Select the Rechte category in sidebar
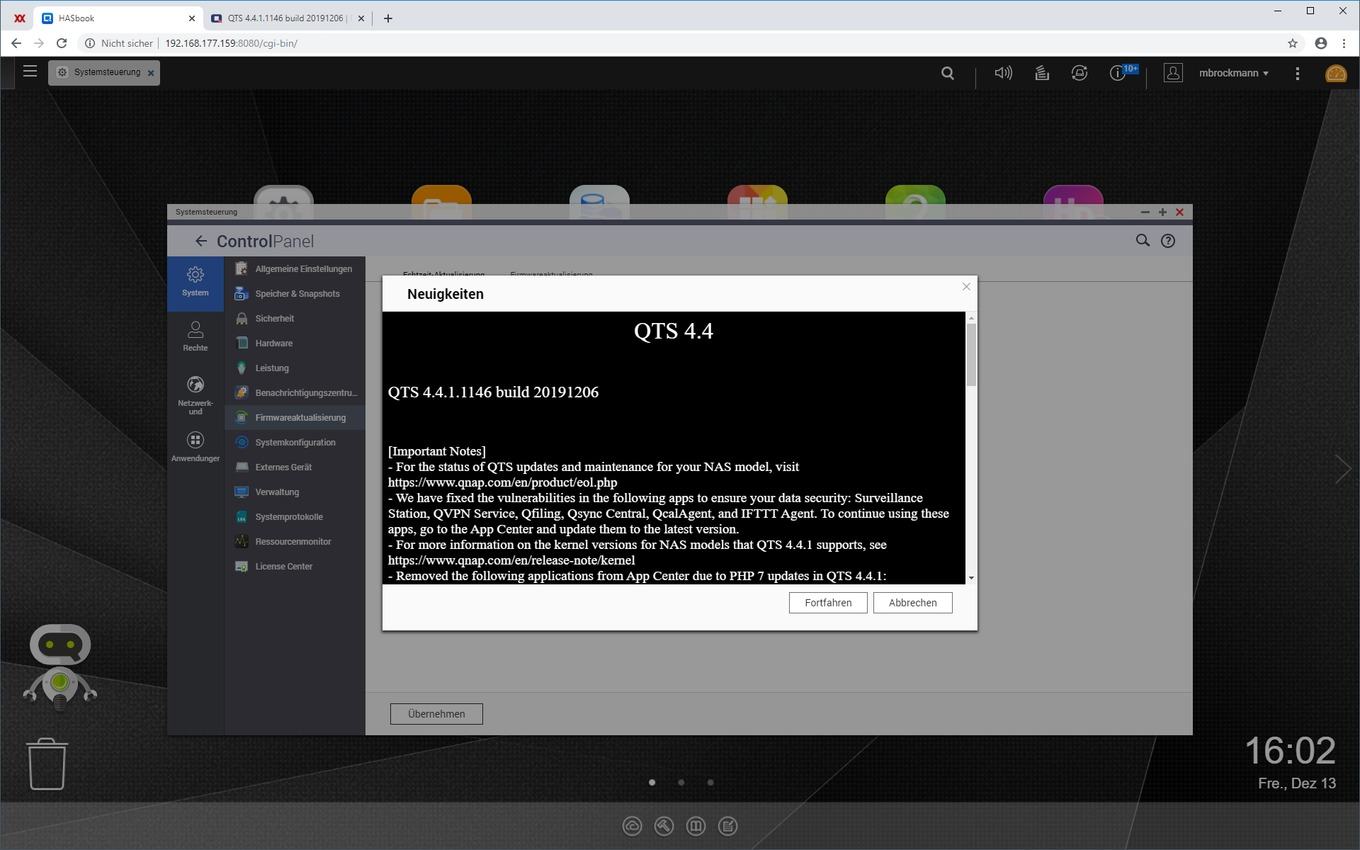The height and width of the screenshot is (850, 1360). click(x=195, y=337)
